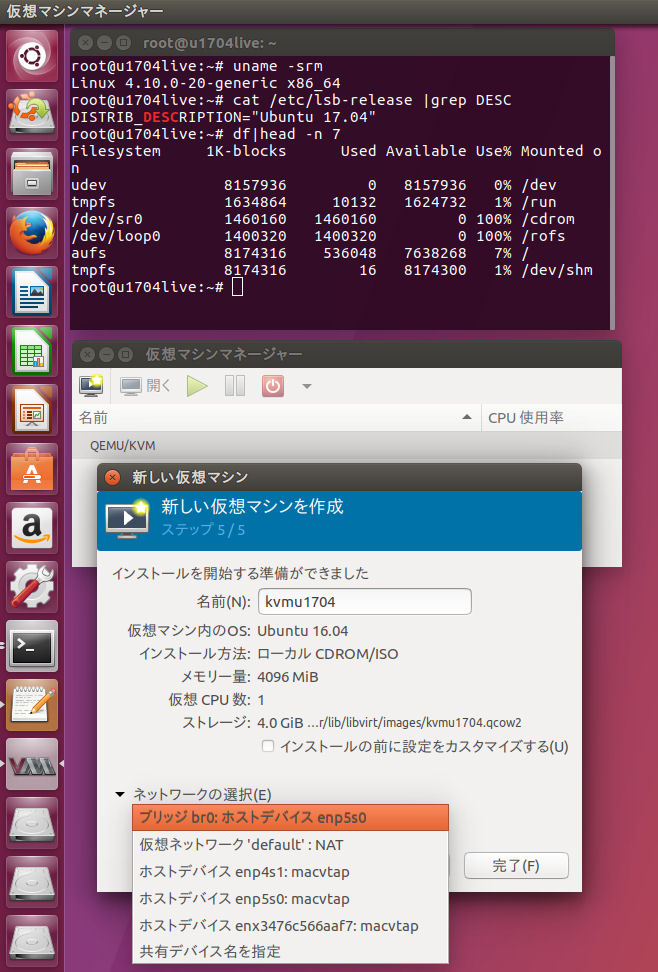Open text editor notepad icon in launcher

click(x=32, y=705)
